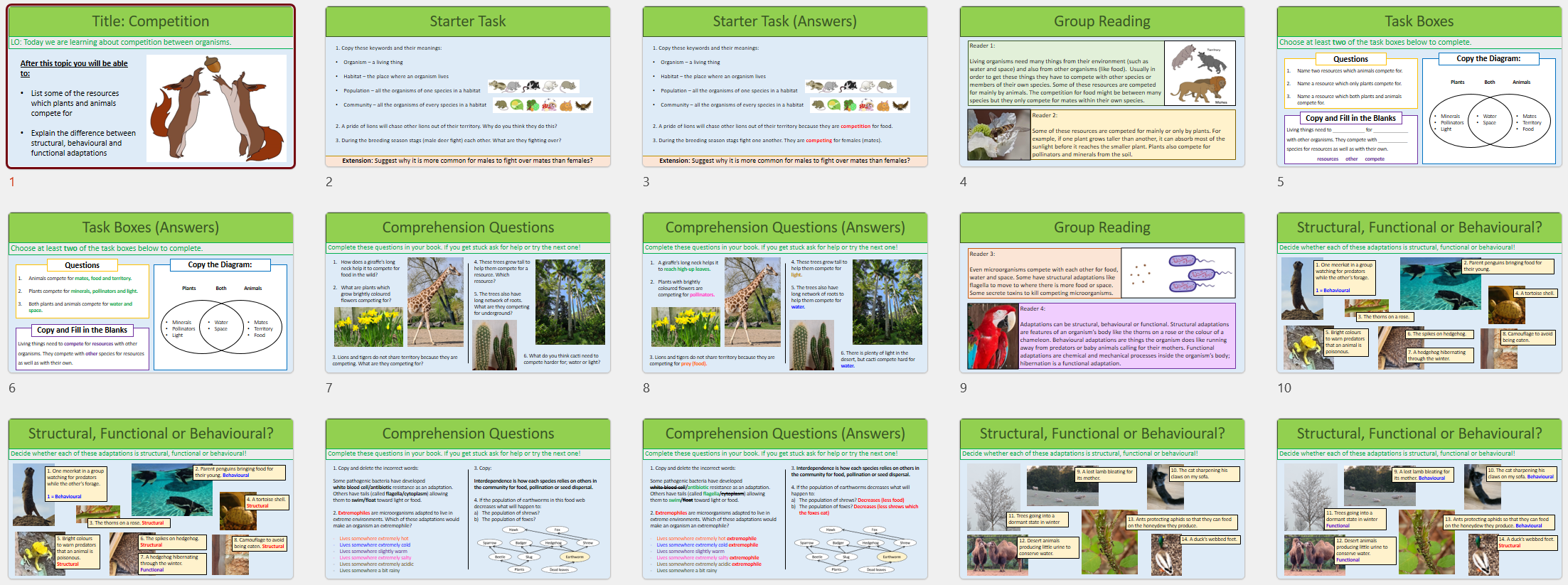
Task: Click slide number label 3
Action: [646, 182]
